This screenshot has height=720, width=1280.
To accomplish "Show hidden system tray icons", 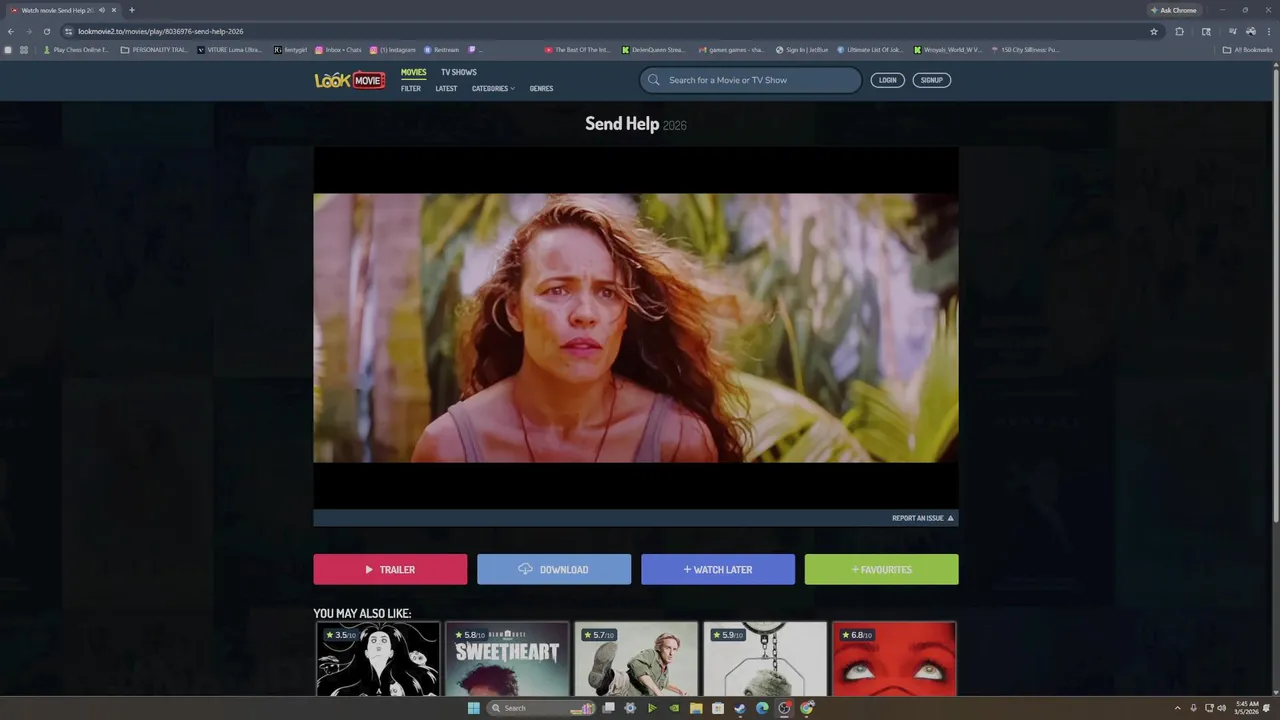I will 1177,708.
